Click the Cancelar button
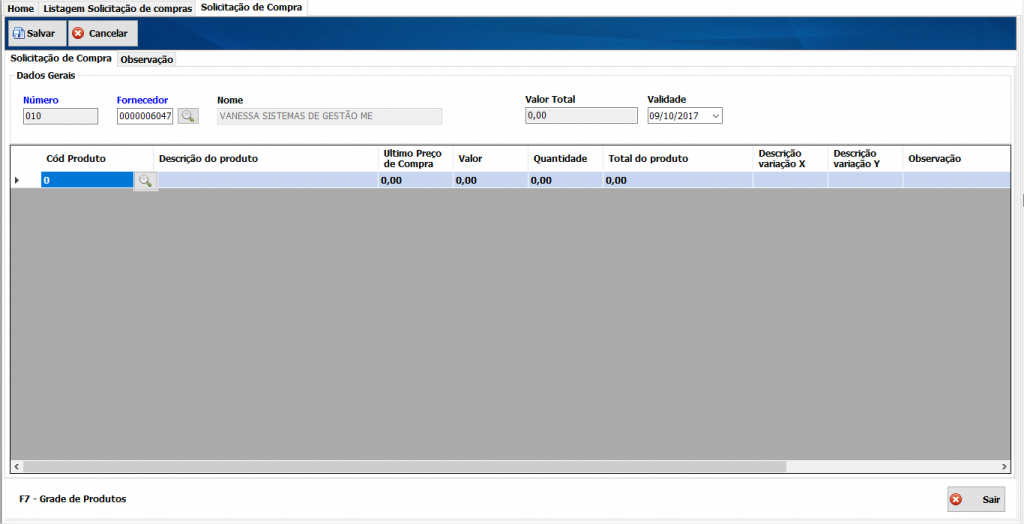This screenshot has width=1024, height=524. tap(100, 33)
